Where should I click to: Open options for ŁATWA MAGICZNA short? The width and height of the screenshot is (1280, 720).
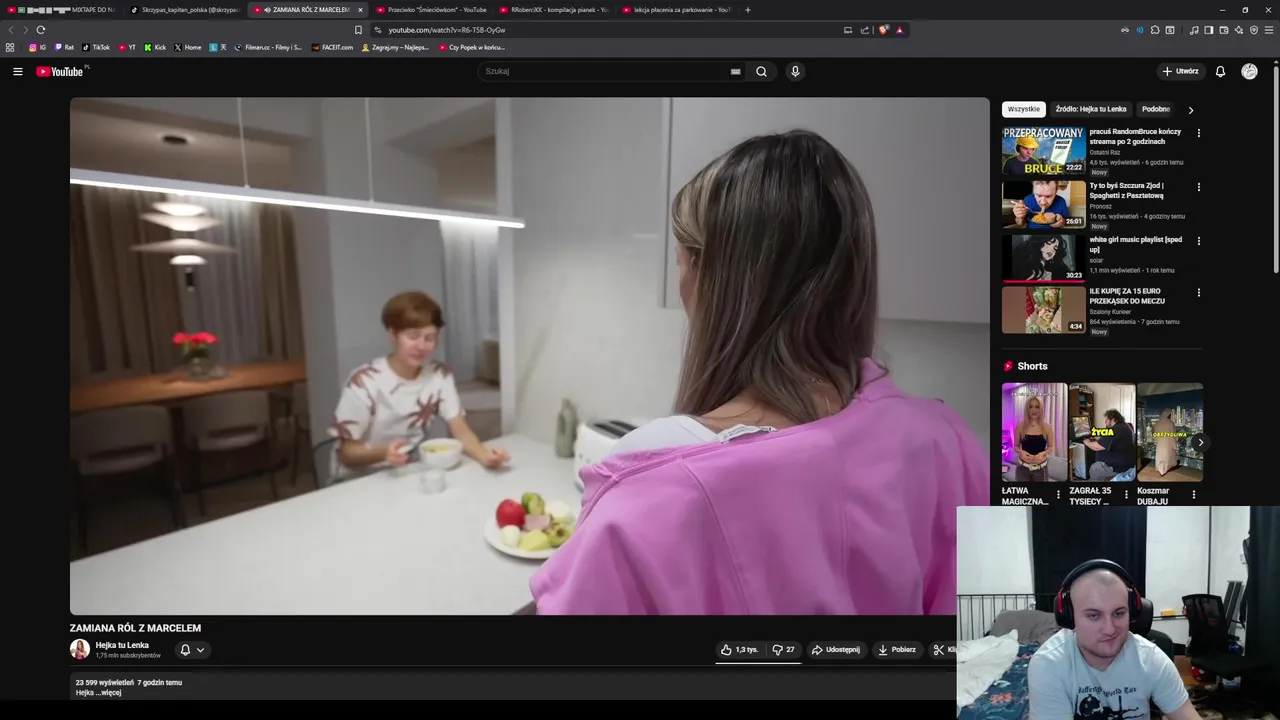click(1058, 494)
